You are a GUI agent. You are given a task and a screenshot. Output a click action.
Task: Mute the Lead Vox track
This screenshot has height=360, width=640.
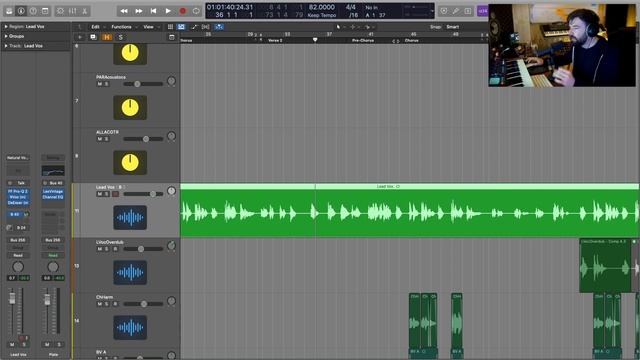100,194
